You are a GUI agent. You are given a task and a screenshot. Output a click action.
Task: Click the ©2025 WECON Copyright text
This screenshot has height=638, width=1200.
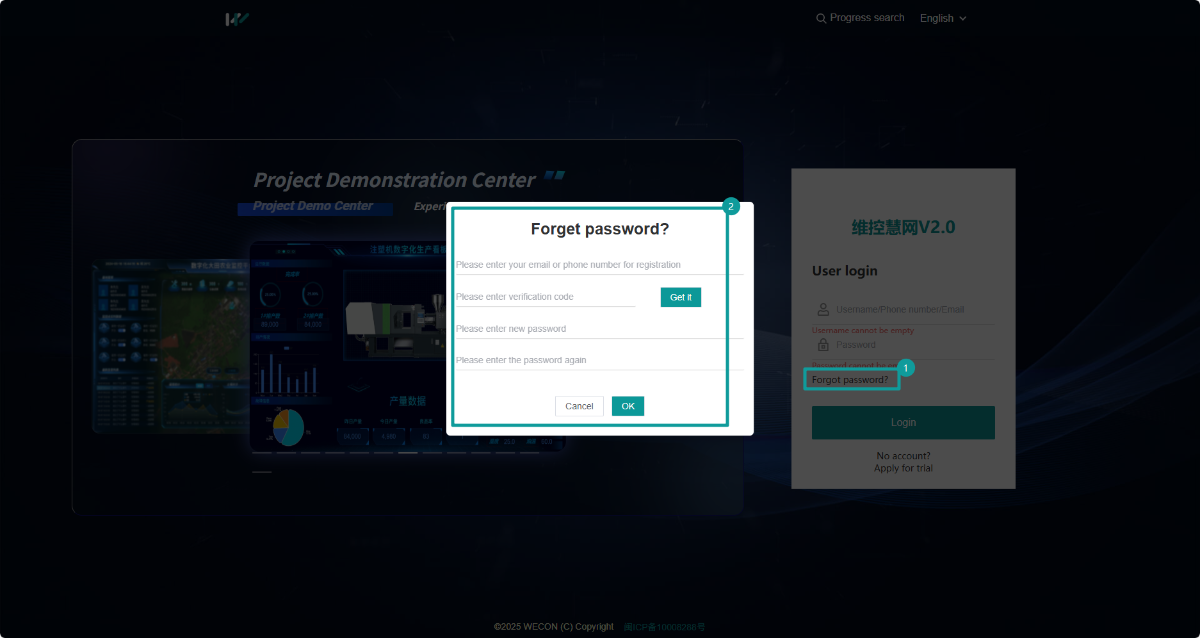pos(554,627)
